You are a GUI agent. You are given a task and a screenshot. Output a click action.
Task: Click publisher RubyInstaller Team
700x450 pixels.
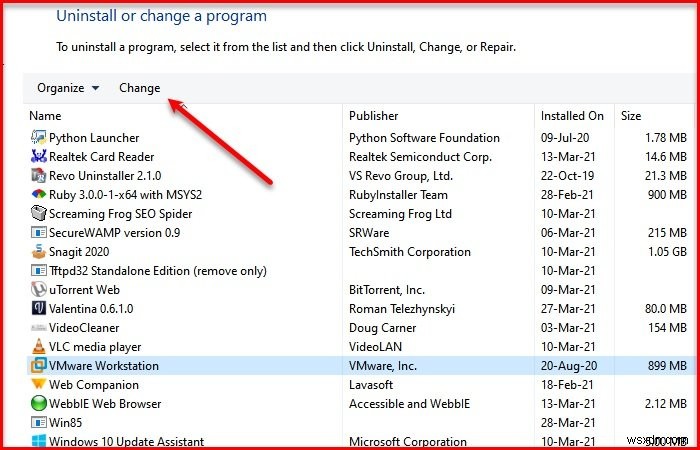click(398, 195)
